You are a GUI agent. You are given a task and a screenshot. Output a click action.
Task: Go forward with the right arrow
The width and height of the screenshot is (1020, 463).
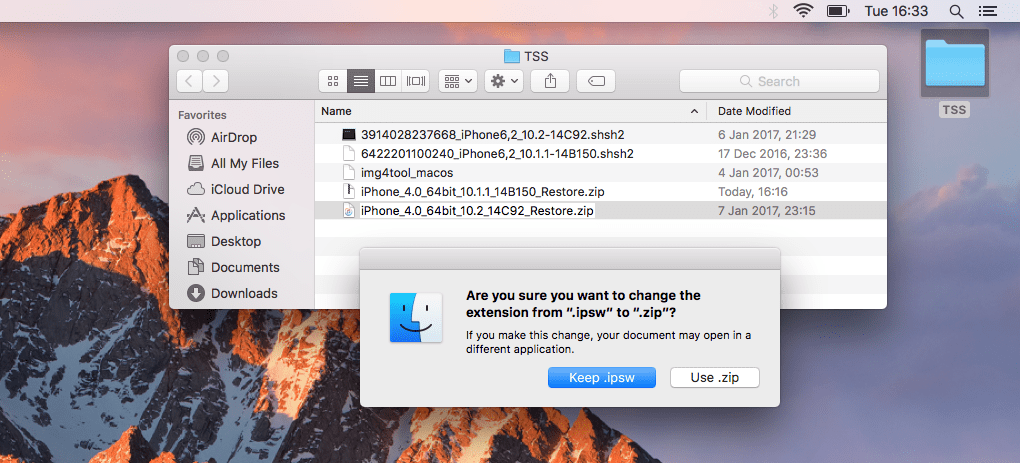216,81
